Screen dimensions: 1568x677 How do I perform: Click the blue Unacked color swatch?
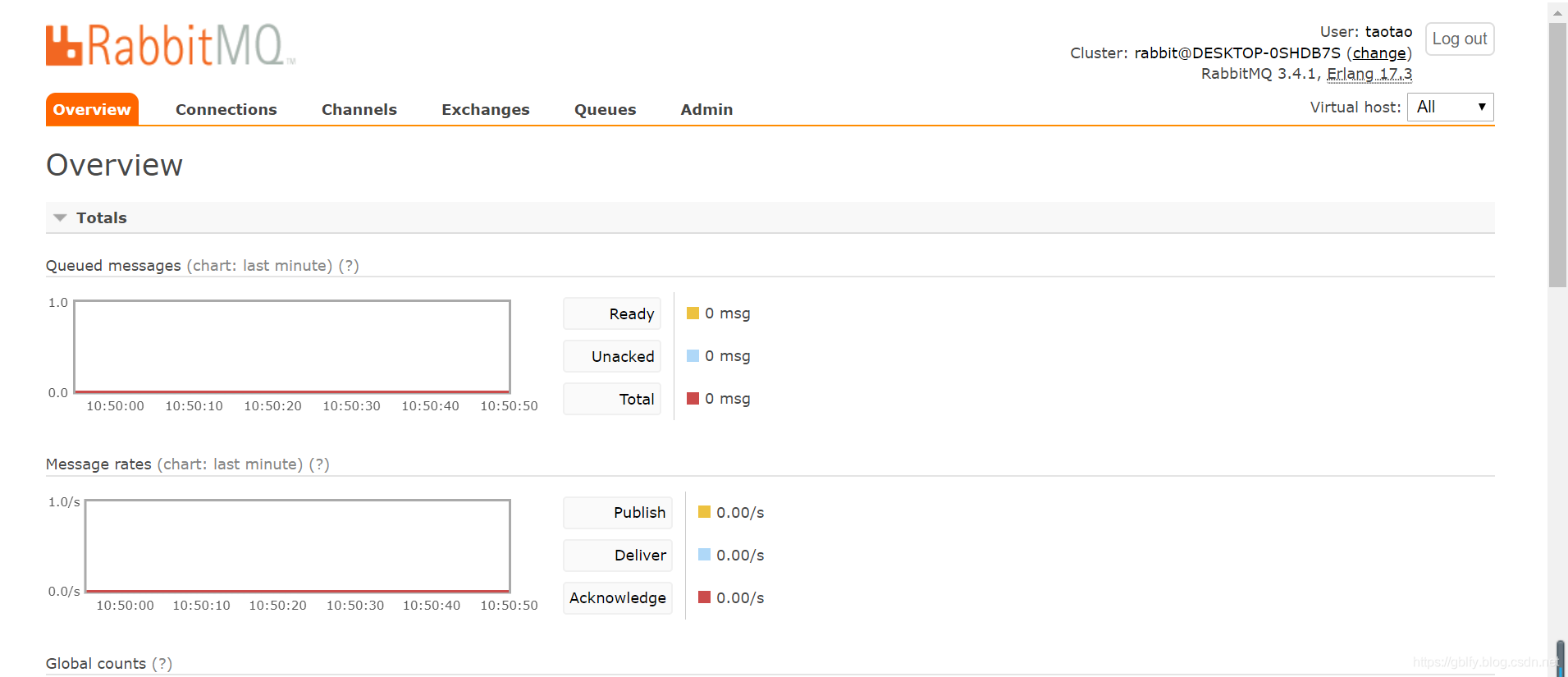pos(693,355)
